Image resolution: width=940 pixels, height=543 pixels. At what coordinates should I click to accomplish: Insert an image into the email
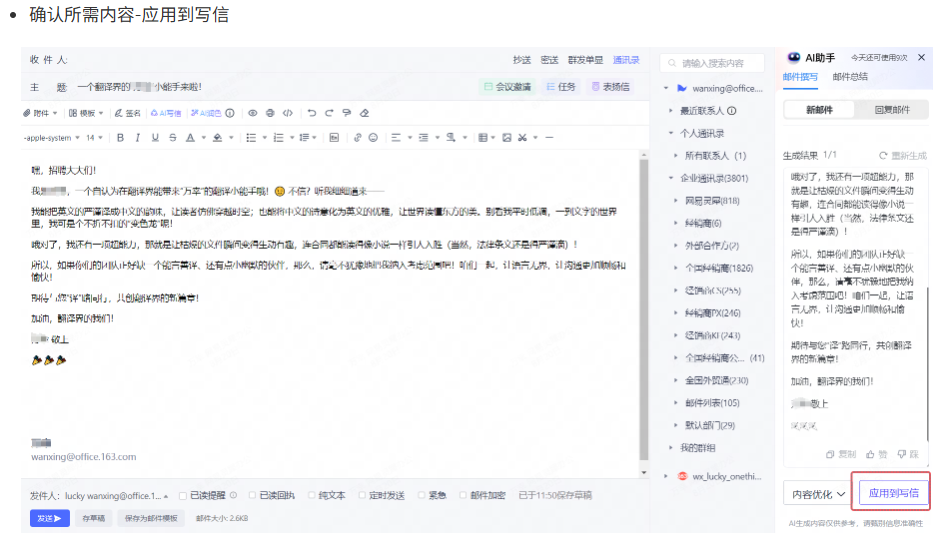(507, 138)
